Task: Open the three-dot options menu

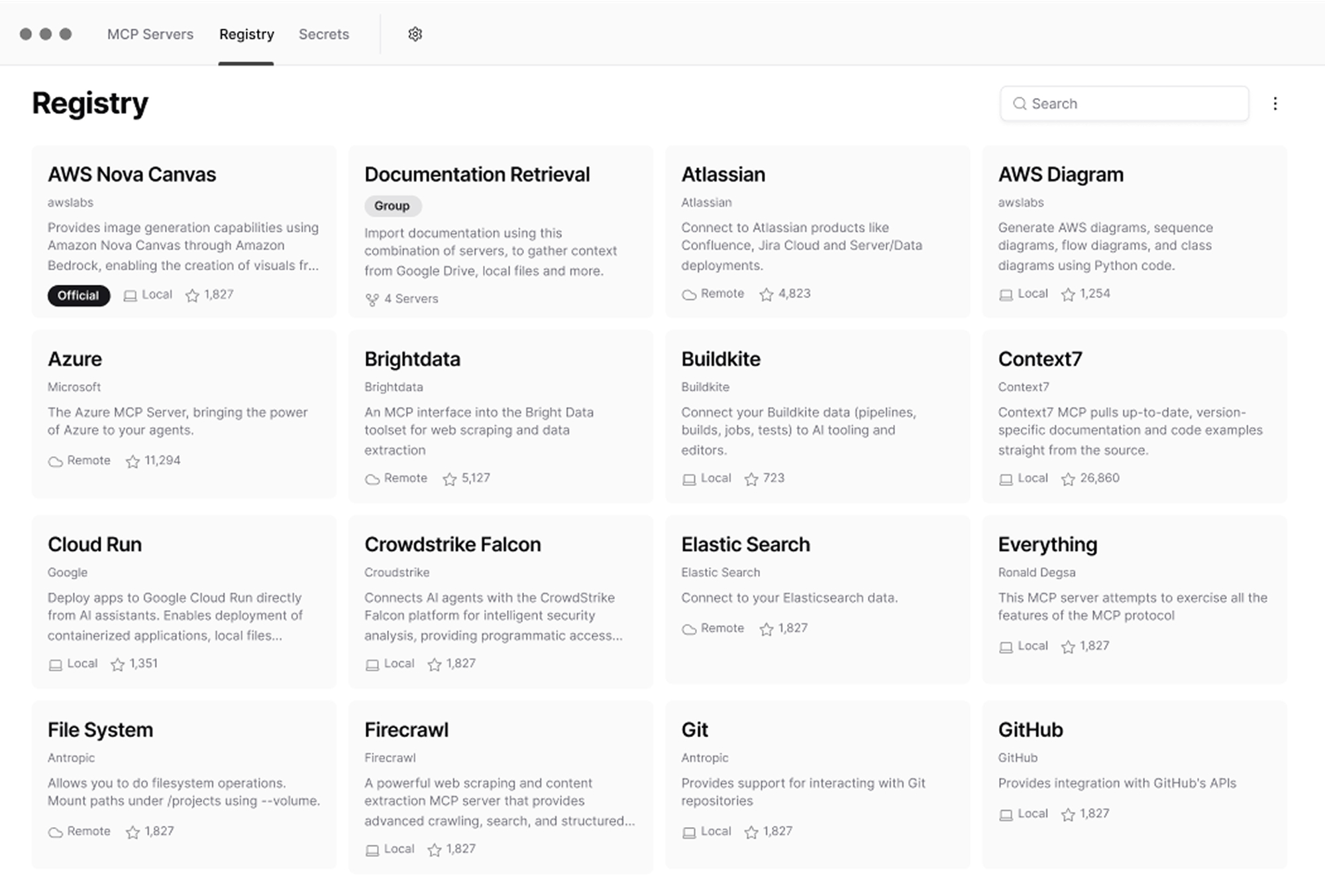Action: click(1275, 104)
